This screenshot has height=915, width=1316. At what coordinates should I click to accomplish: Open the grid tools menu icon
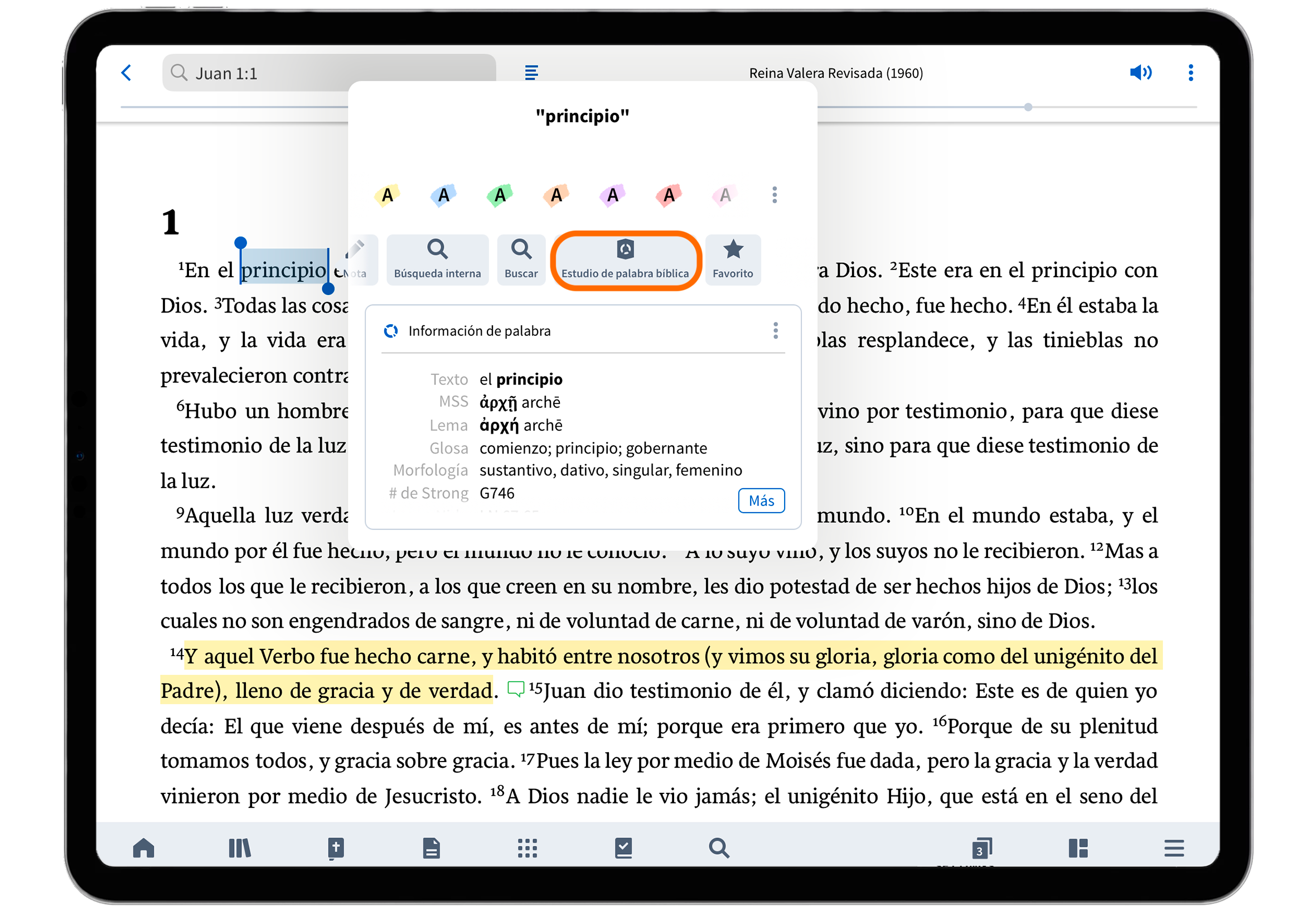coord(527,848)
